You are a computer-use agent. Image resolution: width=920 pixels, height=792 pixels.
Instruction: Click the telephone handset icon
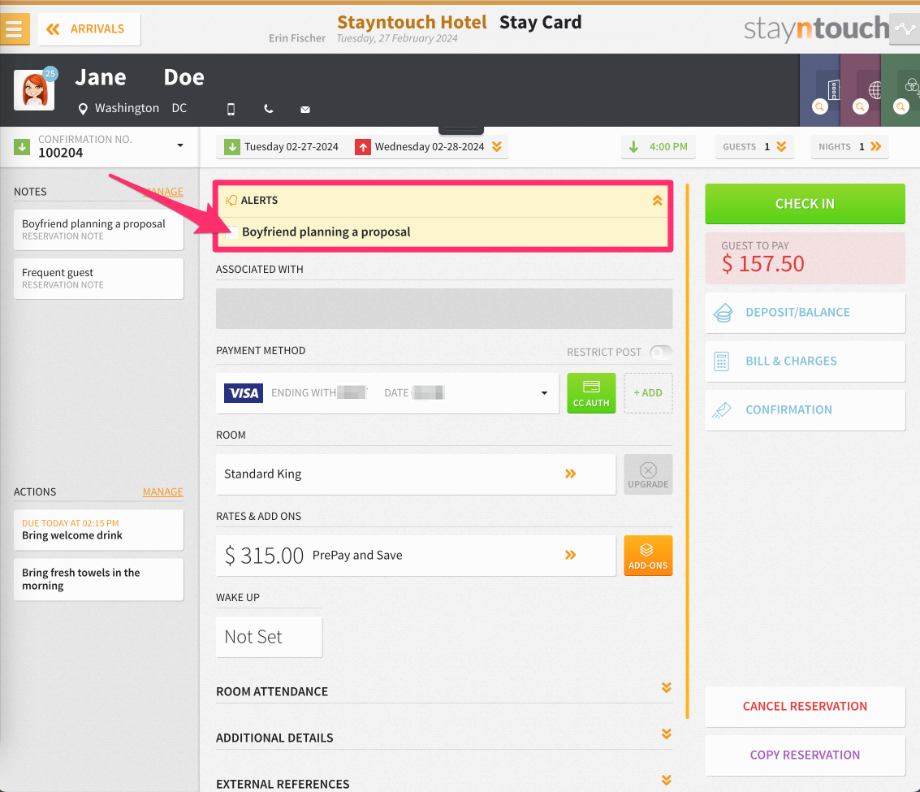[x=268, y=109]
